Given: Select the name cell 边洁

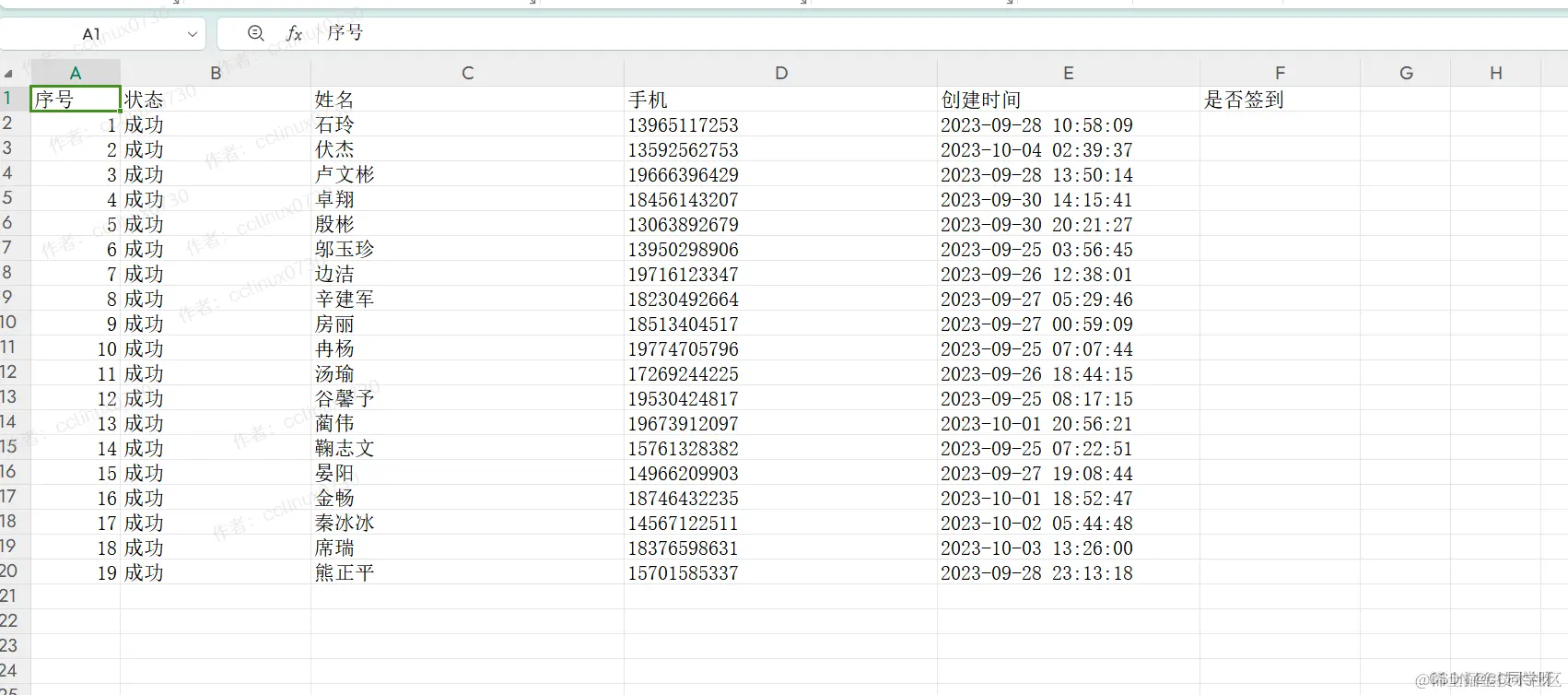Looking at the screenshot, I should (x=467, y=274).
